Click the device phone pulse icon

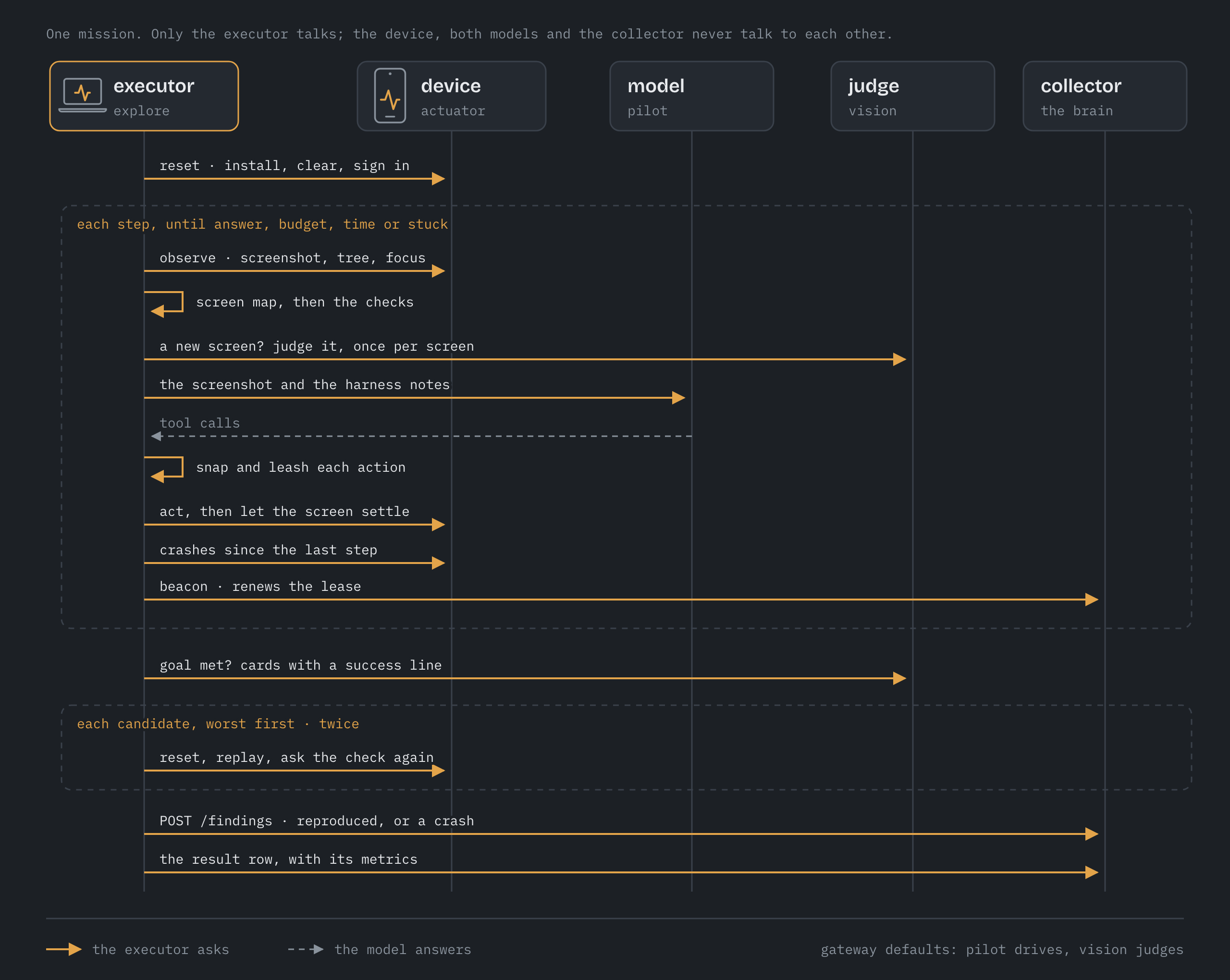(390, 95)
